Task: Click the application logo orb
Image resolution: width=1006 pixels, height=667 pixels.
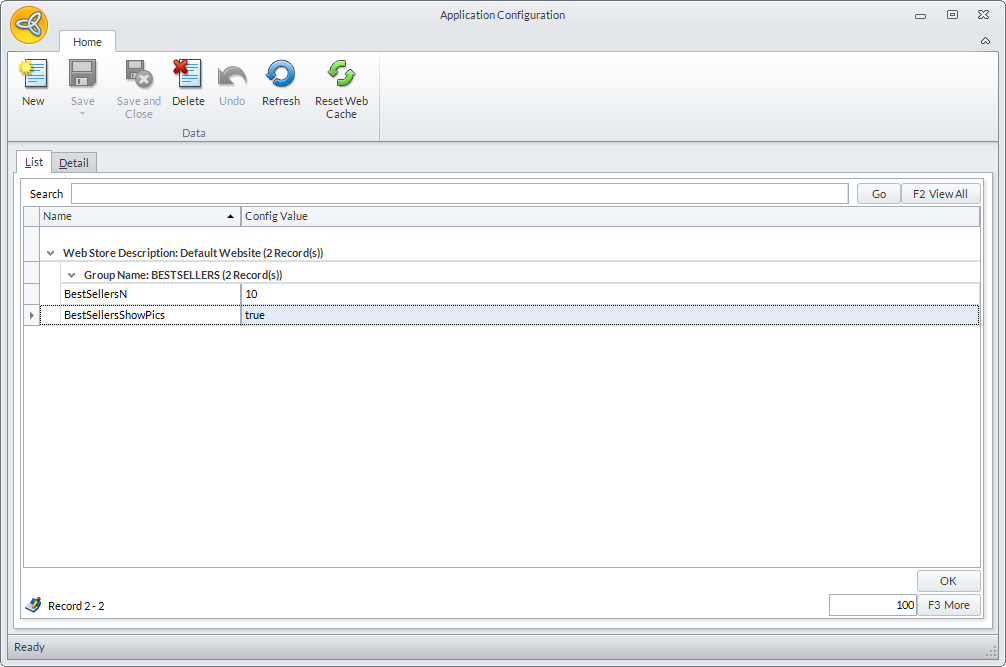Action: click(30, 25)
